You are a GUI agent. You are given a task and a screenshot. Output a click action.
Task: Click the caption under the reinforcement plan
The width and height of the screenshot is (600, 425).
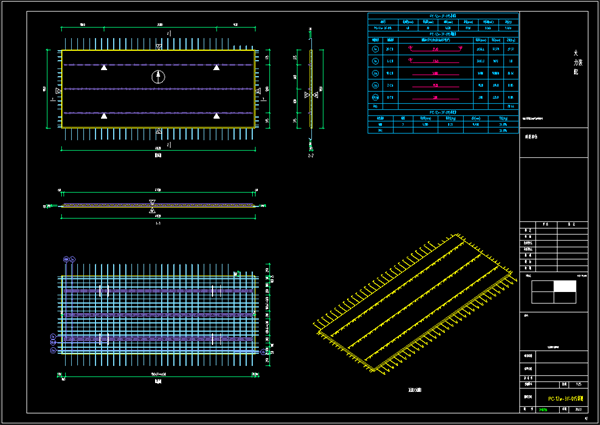(158, 381)
